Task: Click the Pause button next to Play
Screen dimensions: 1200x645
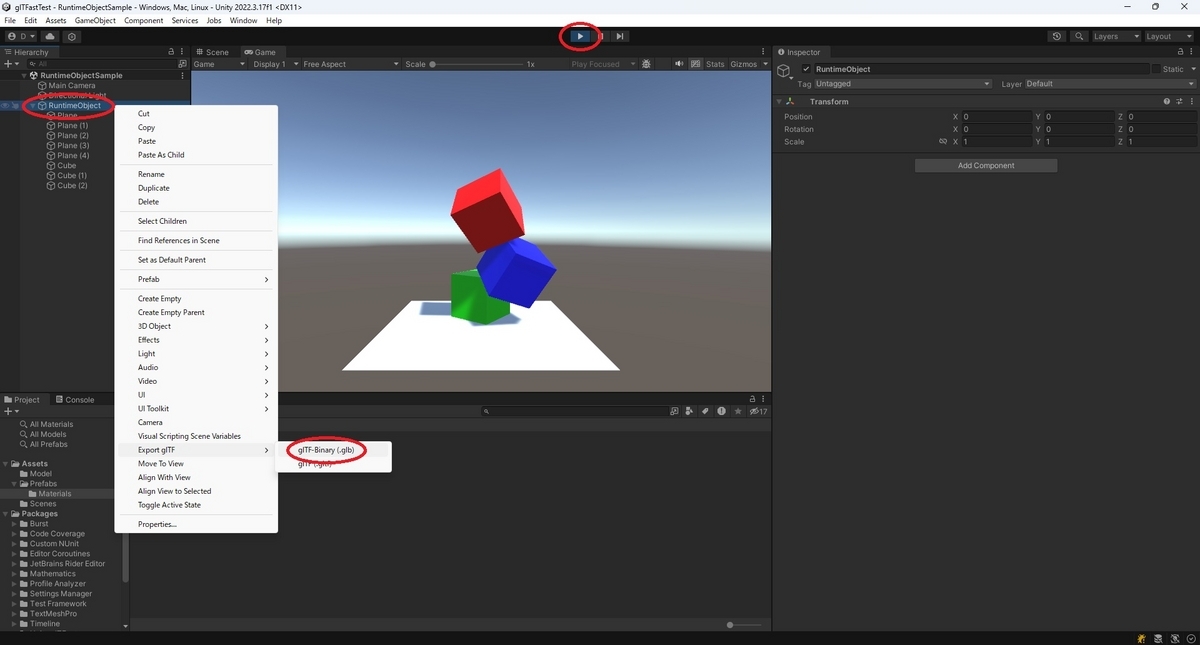Action: 600,36
